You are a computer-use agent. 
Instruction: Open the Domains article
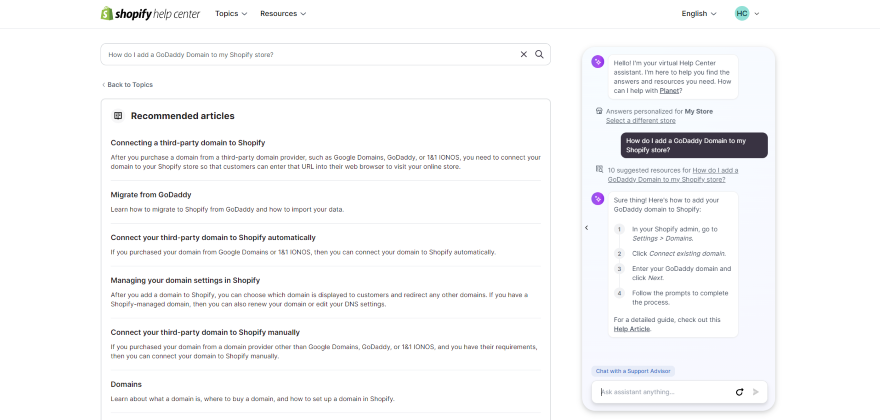coord(126,385)
